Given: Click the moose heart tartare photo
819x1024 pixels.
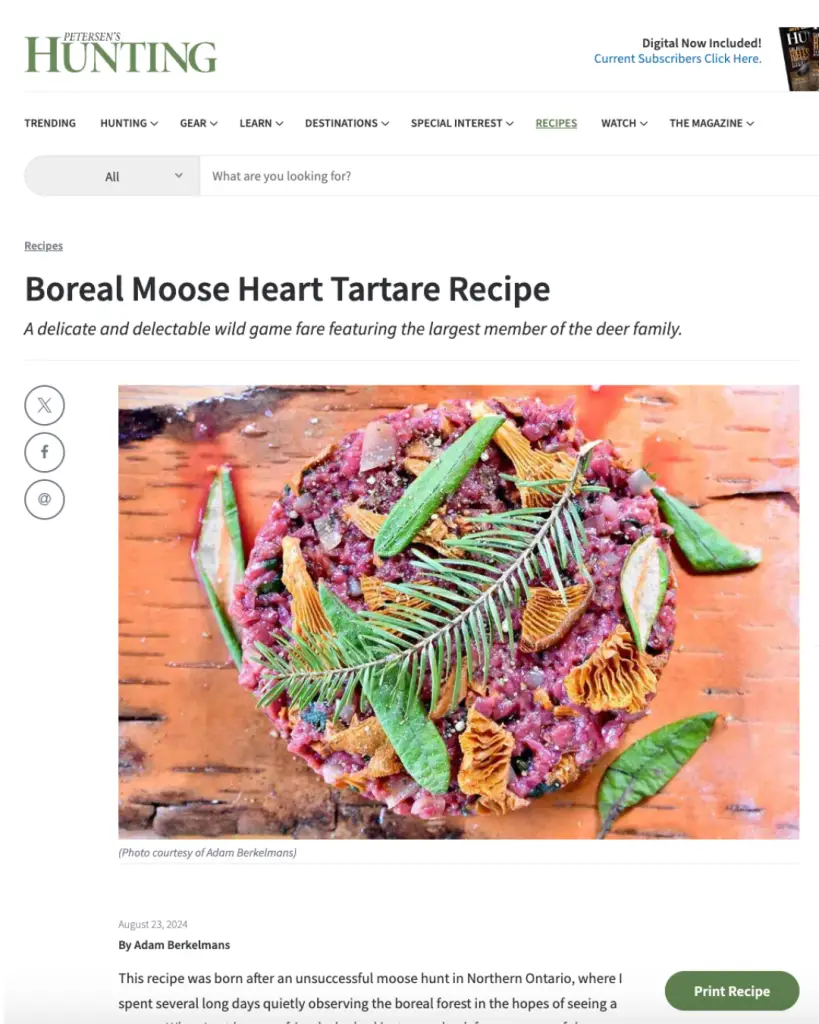Looking at the screenshot, I should [x=458, y=612].
